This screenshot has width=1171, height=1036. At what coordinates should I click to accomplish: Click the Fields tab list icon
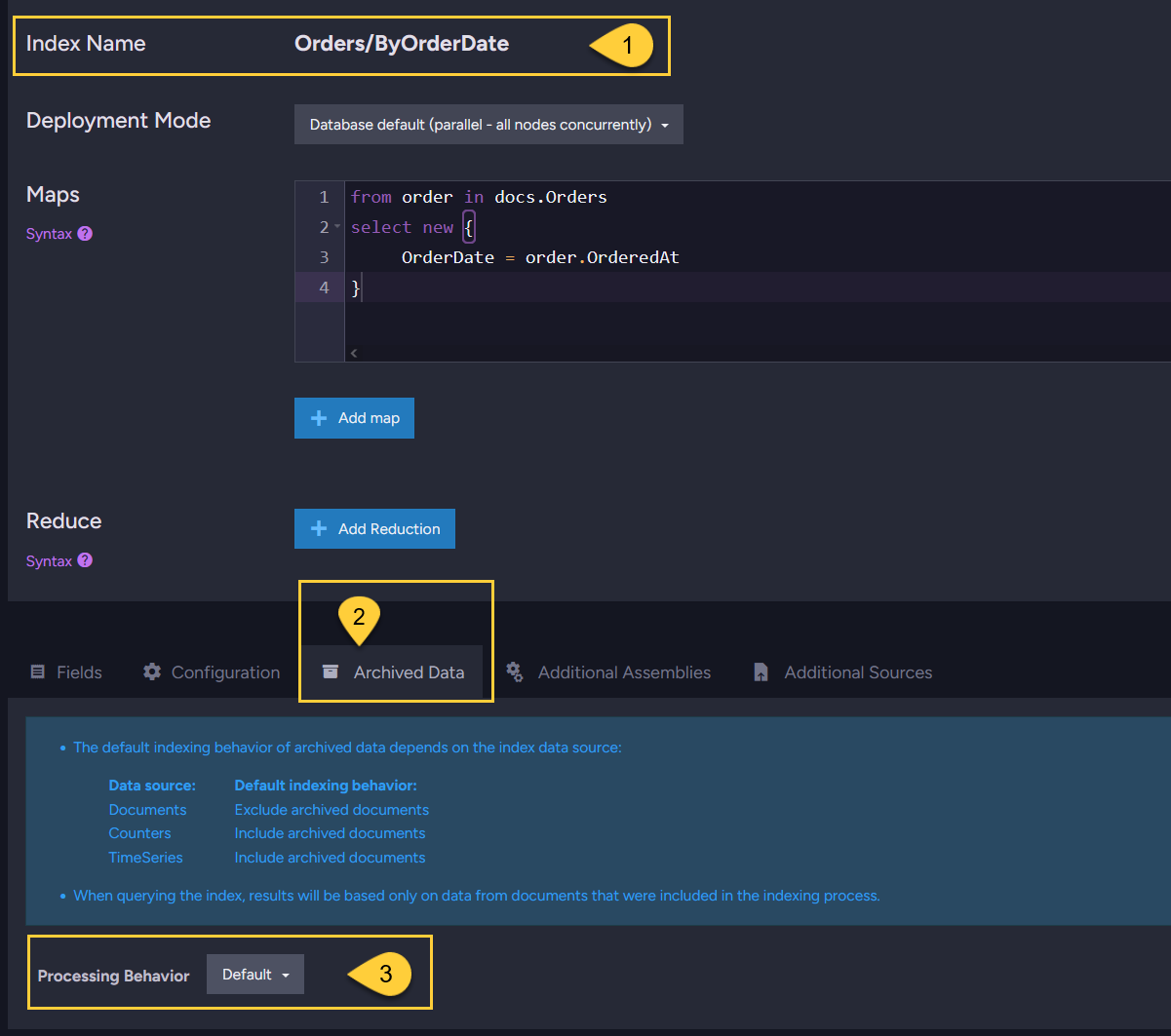pos(38,672)
